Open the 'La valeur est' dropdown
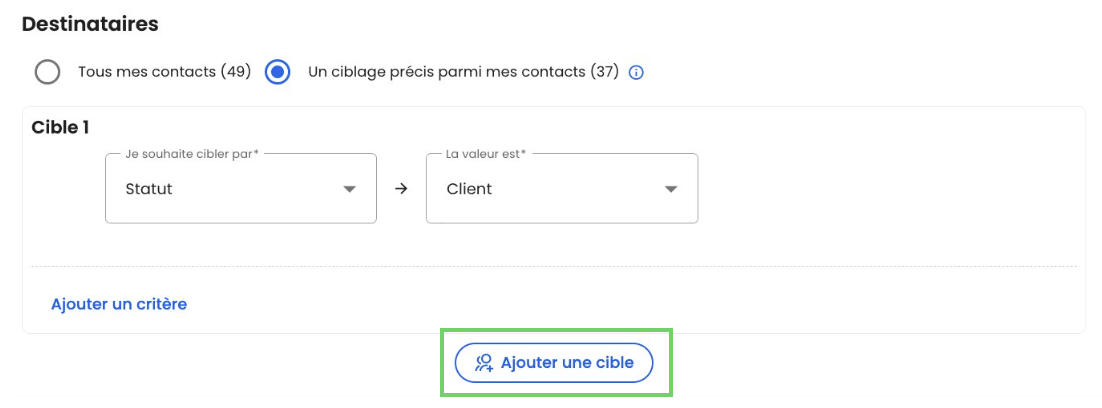The height and width of the screenshot is (408, 1102). (x=561, y=189)
